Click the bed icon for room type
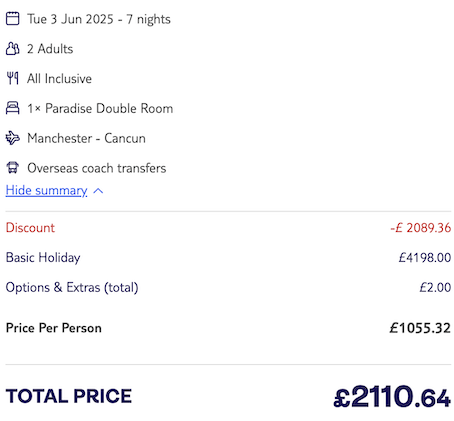 click(13, 108)
